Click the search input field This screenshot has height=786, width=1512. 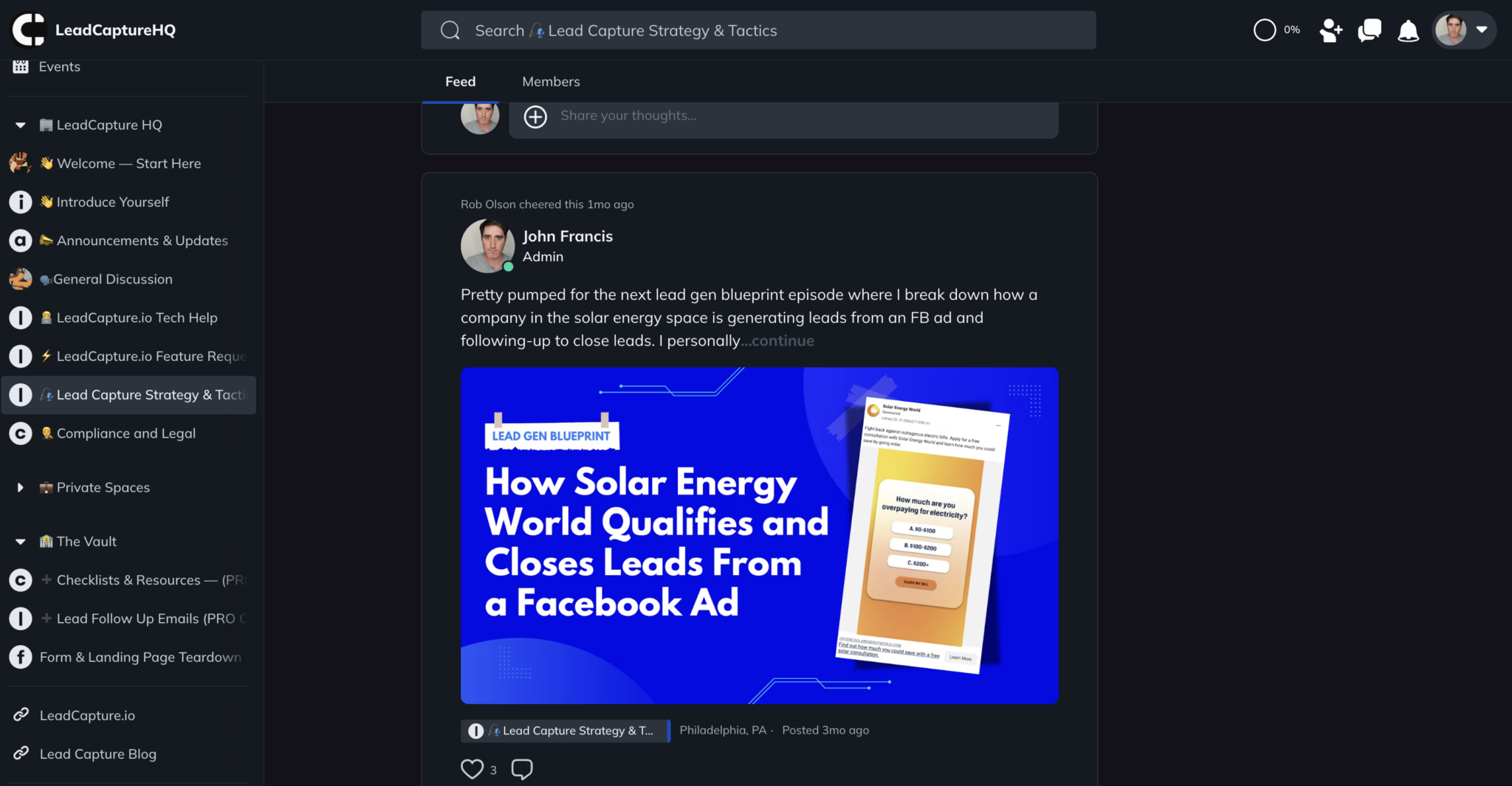[x=758, y=30]
